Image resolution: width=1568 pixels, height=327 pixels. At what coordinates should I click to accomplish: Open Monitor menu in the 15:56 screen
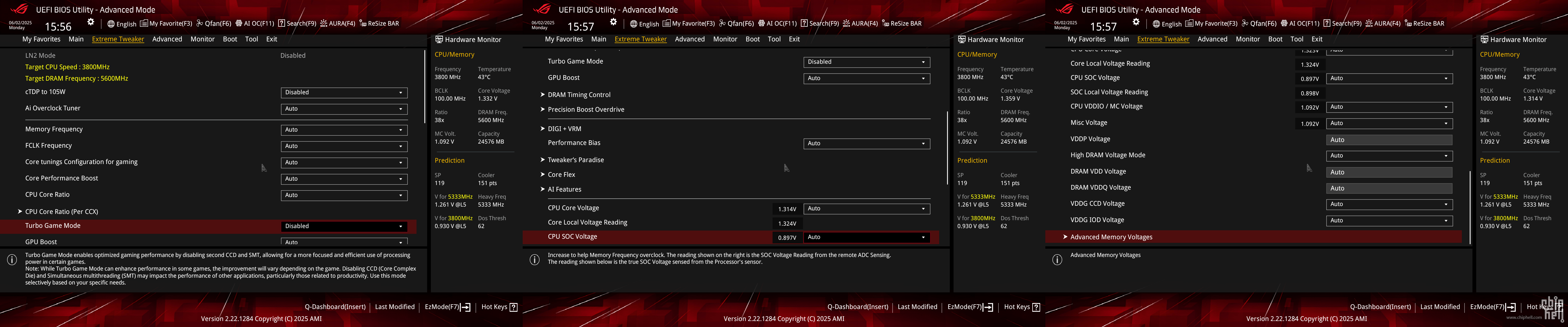point(203,39)
